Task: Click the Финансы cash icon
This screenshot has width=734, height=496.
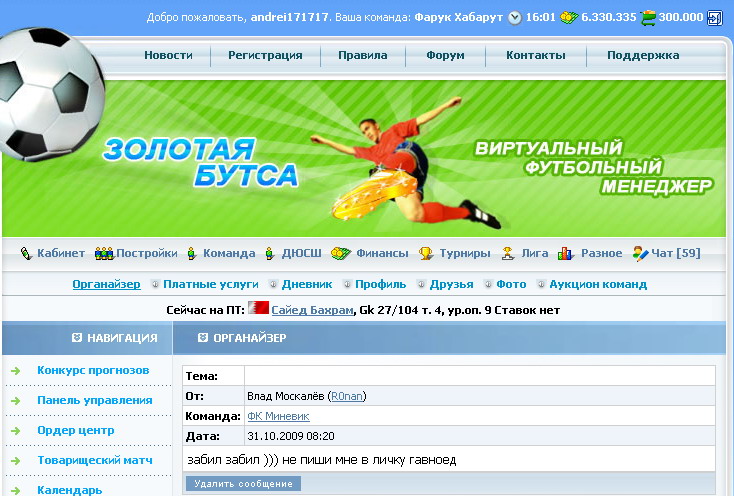Action: click(x=340, y=254)
